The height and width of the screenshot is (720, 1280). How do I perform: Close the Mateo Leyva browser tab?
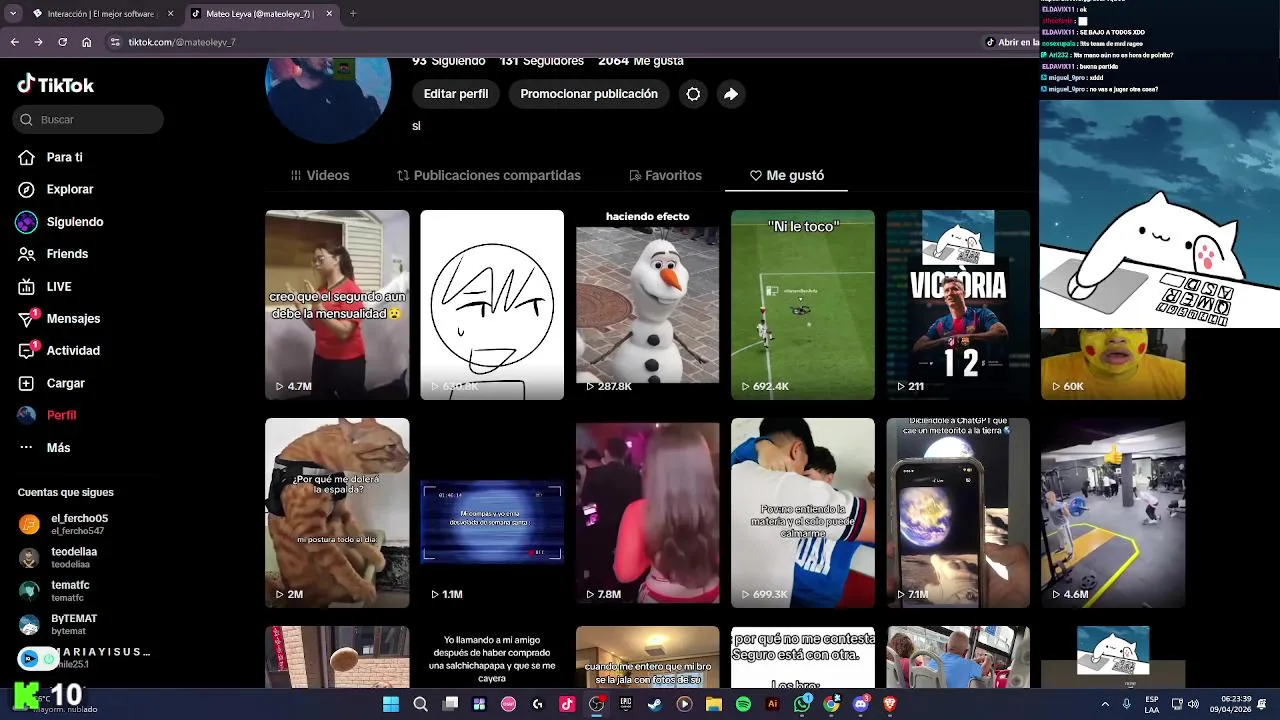click(x=329, y=14)
